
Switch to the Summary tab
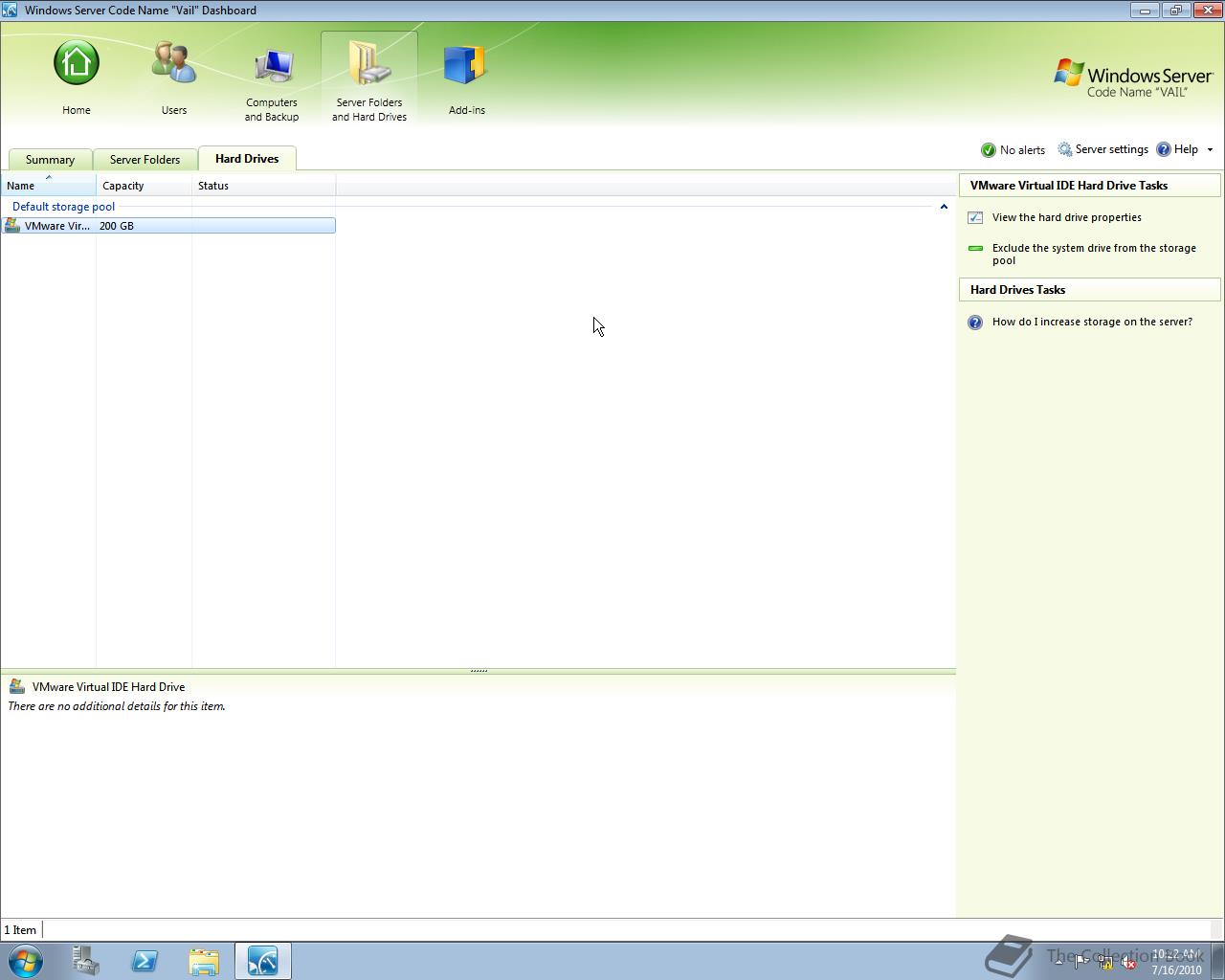pos(50,160)
